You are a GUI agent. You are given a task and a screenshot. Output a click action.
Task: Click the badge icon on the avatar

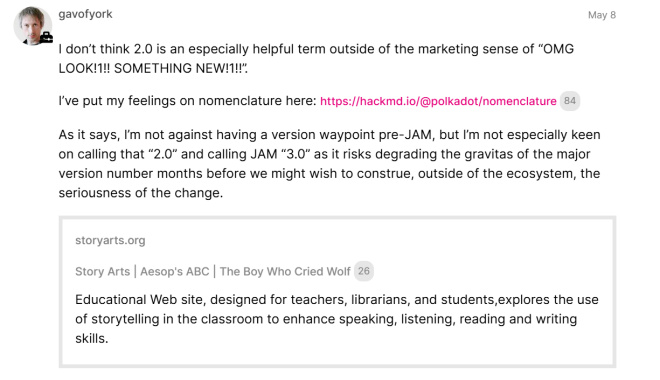(46, 37)
